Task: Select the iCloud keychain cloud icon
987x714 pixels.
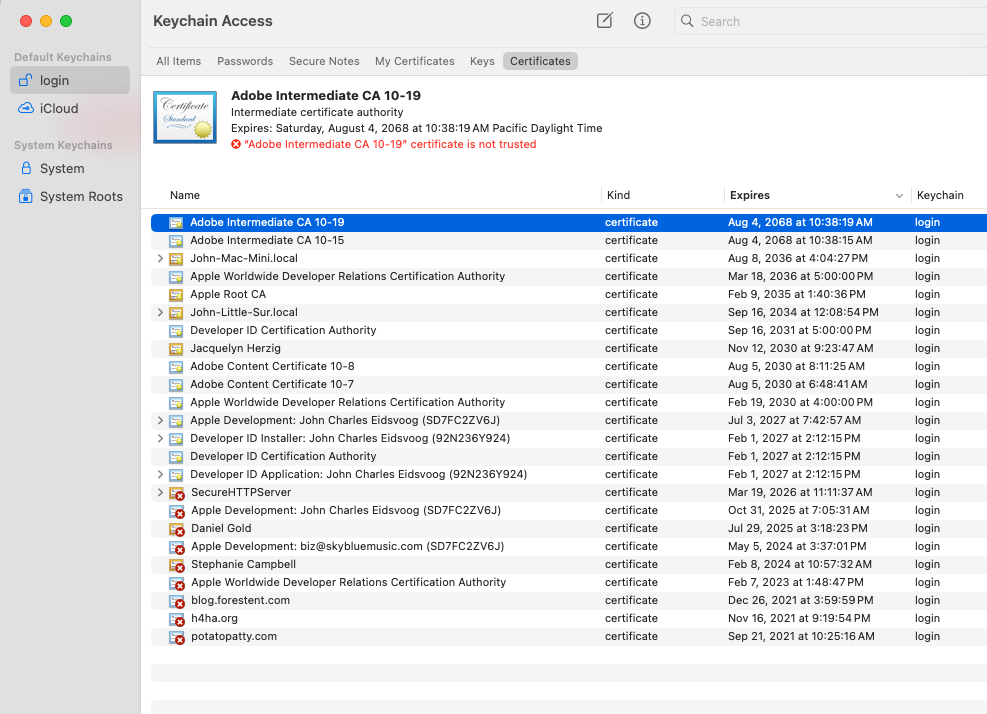Action: coord(26,108)
